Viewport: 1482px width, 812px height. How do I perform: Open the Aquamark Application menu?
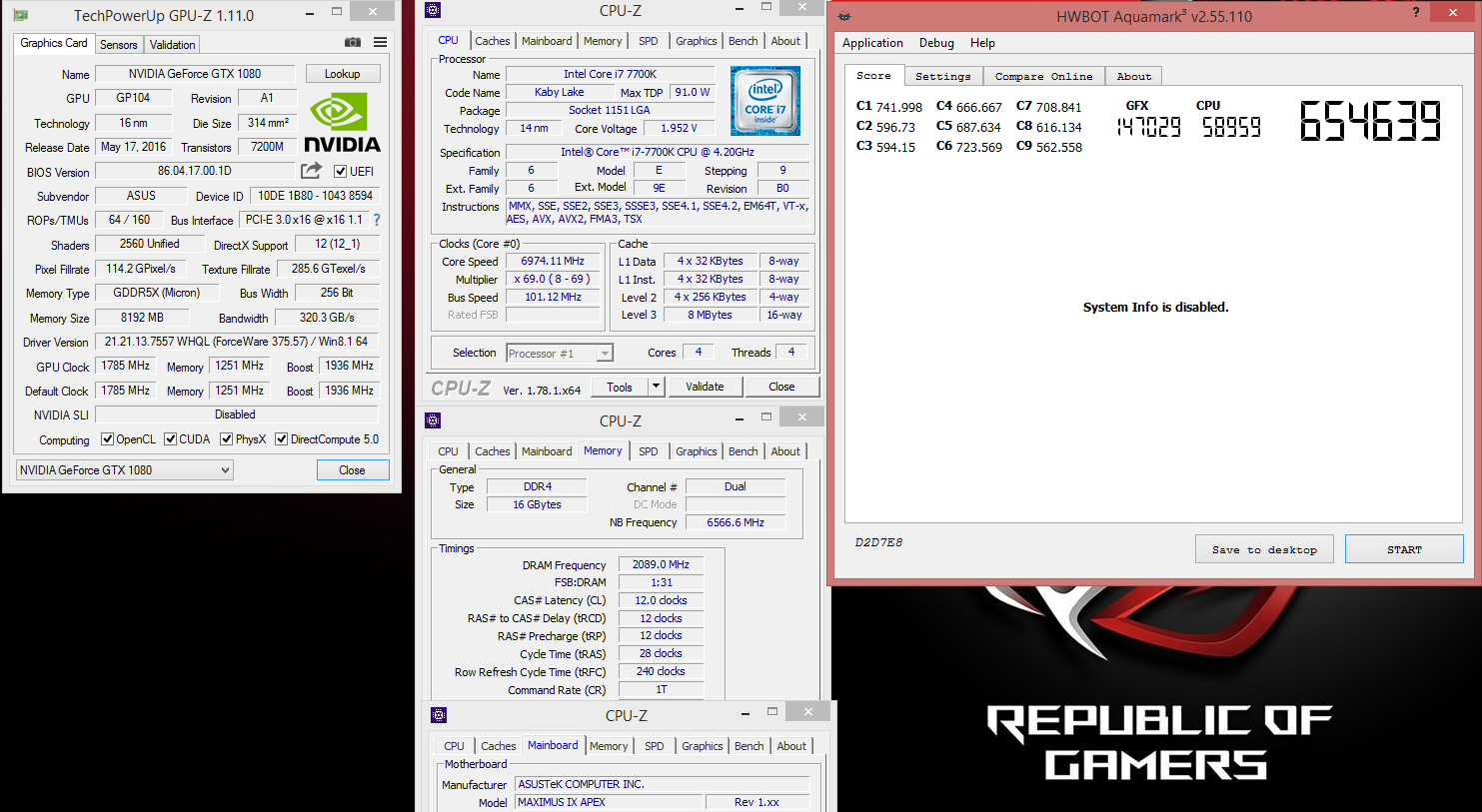point(872,43)
